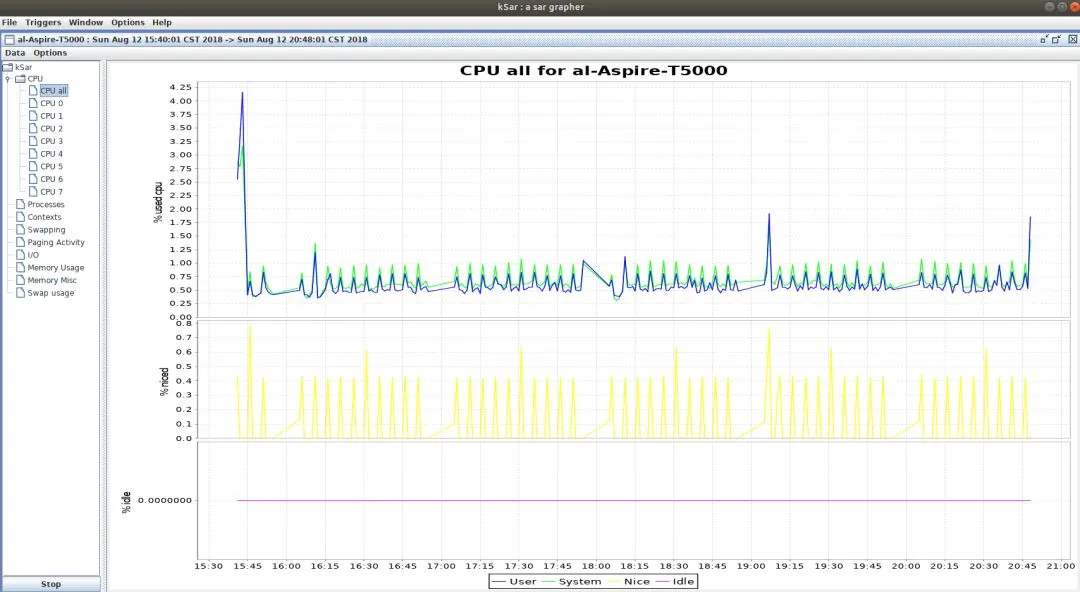The height and width of the screenshot is (592, 1080).
Task: Click the page icon next to CPU 3
Action: click(32, 141)
